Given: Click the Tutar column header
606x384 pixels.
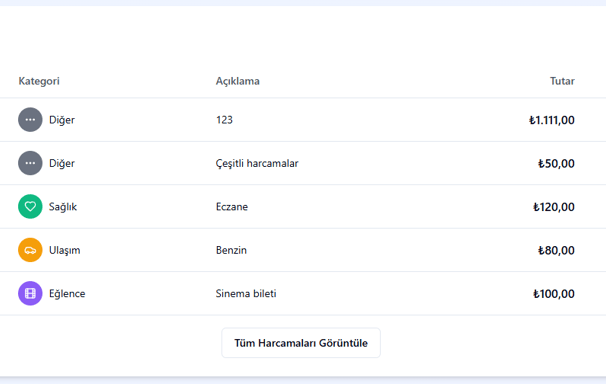Looking at the screenshot, I should (x=562, y=81).
